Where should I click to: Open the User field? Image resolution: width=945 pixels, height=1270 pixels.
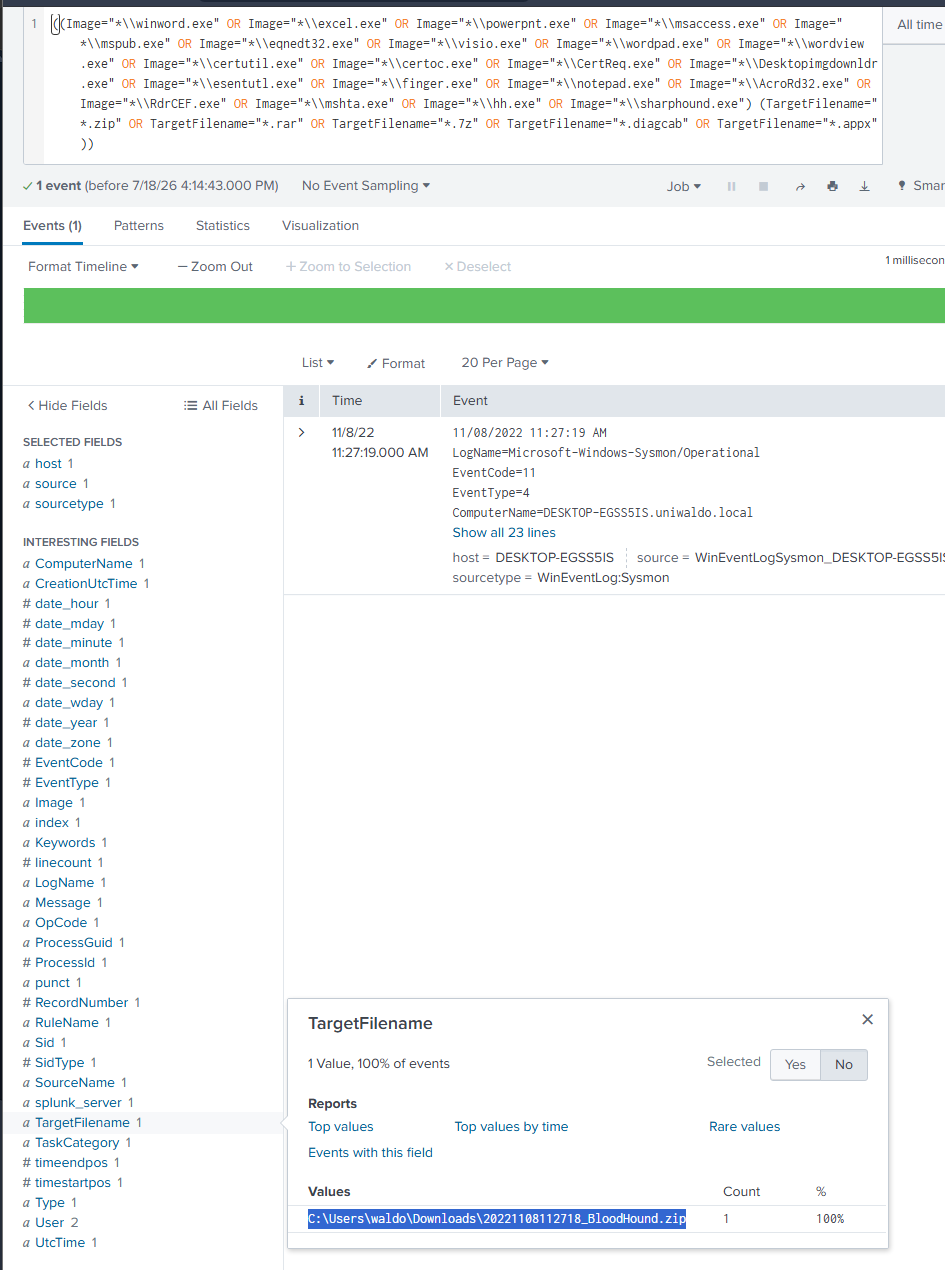(50, 1222)
